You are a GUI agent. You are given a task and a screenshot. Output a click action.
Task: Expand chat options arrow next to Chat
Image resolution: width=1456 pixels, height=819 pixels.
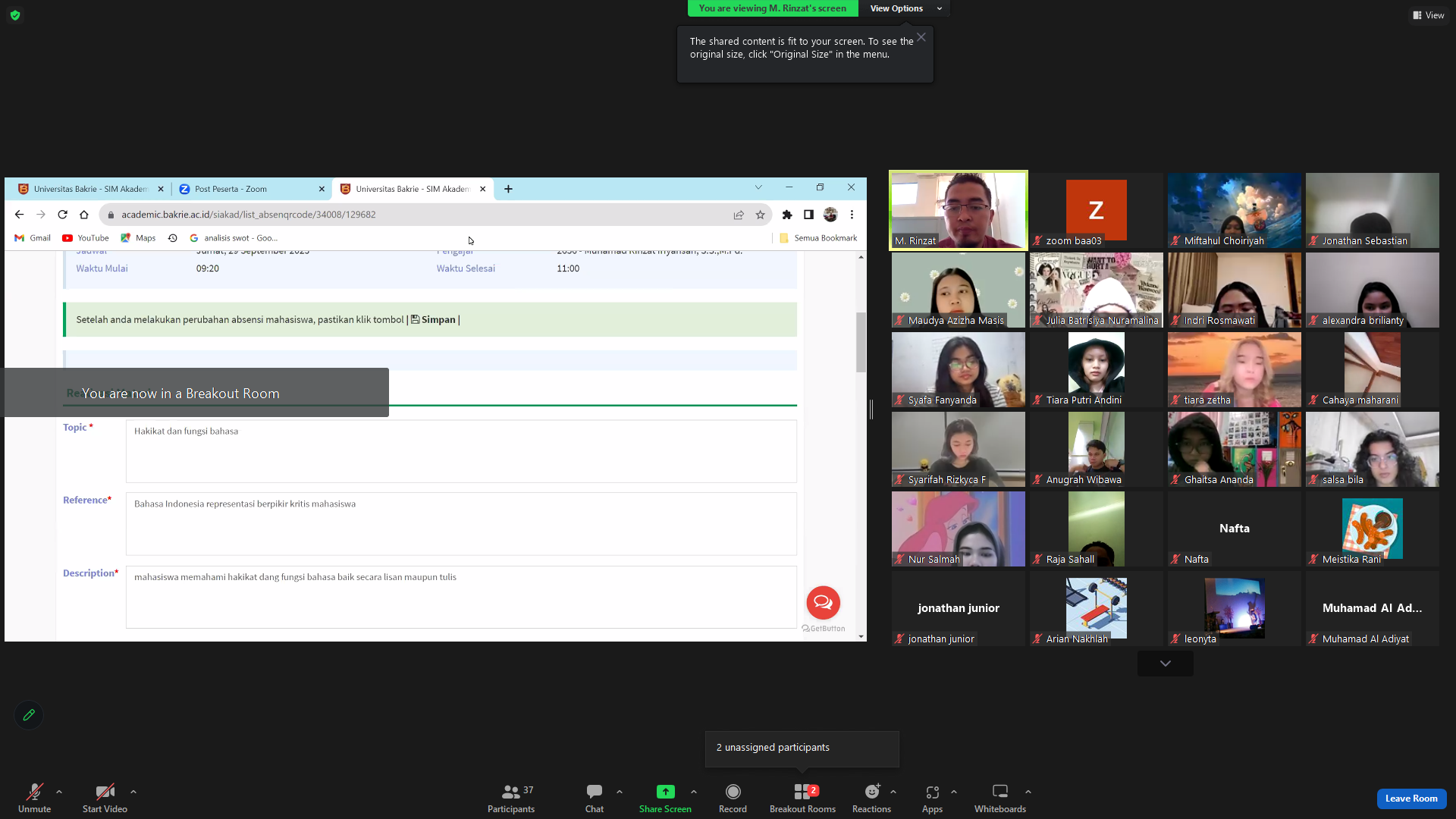[620, 792]
